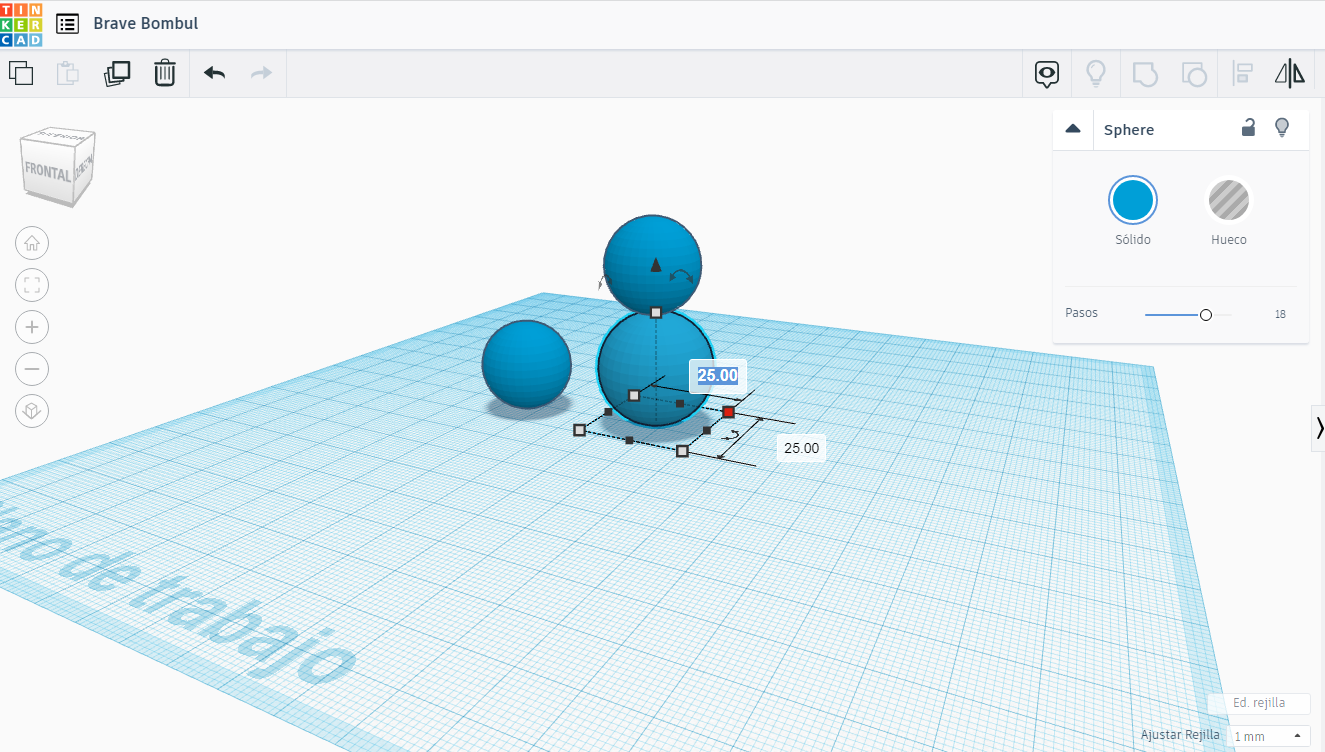The height and width of the screenshot is (752, 1325).
Task: Click the show all lightbulb icon
Action: pyautogui.click(x=1096, y=73)
